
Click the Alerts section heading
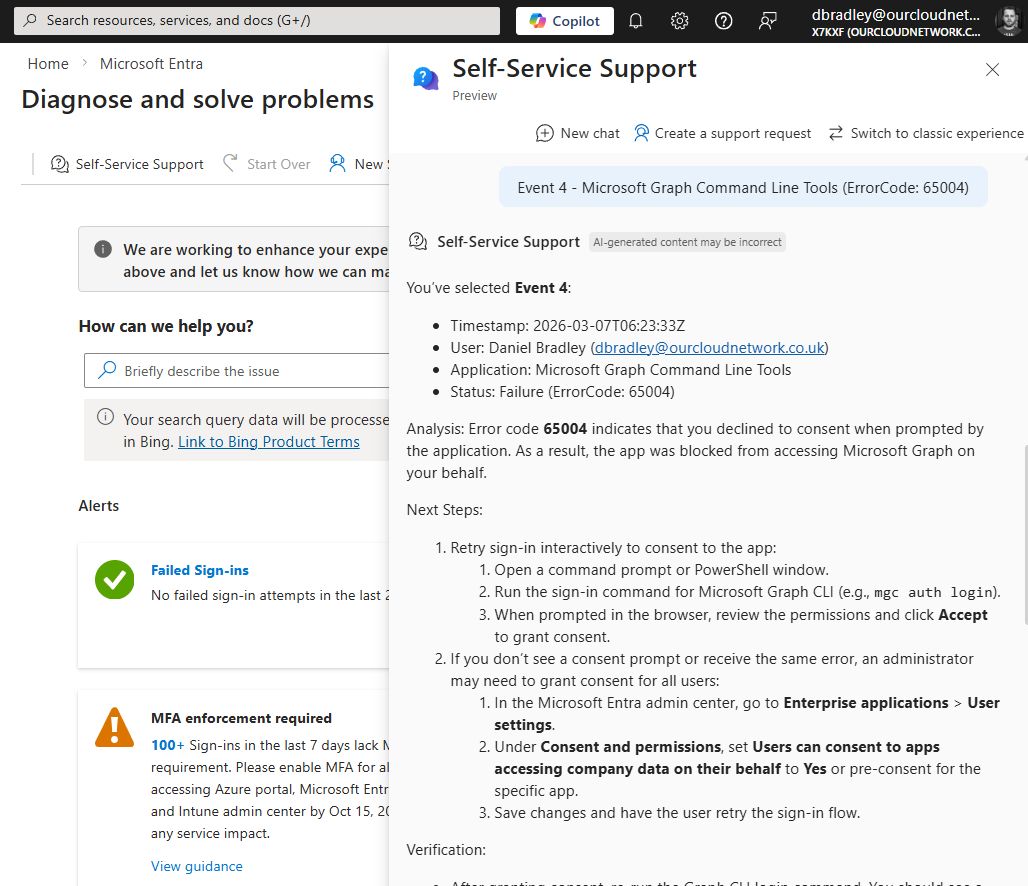(x=99, y=506)
